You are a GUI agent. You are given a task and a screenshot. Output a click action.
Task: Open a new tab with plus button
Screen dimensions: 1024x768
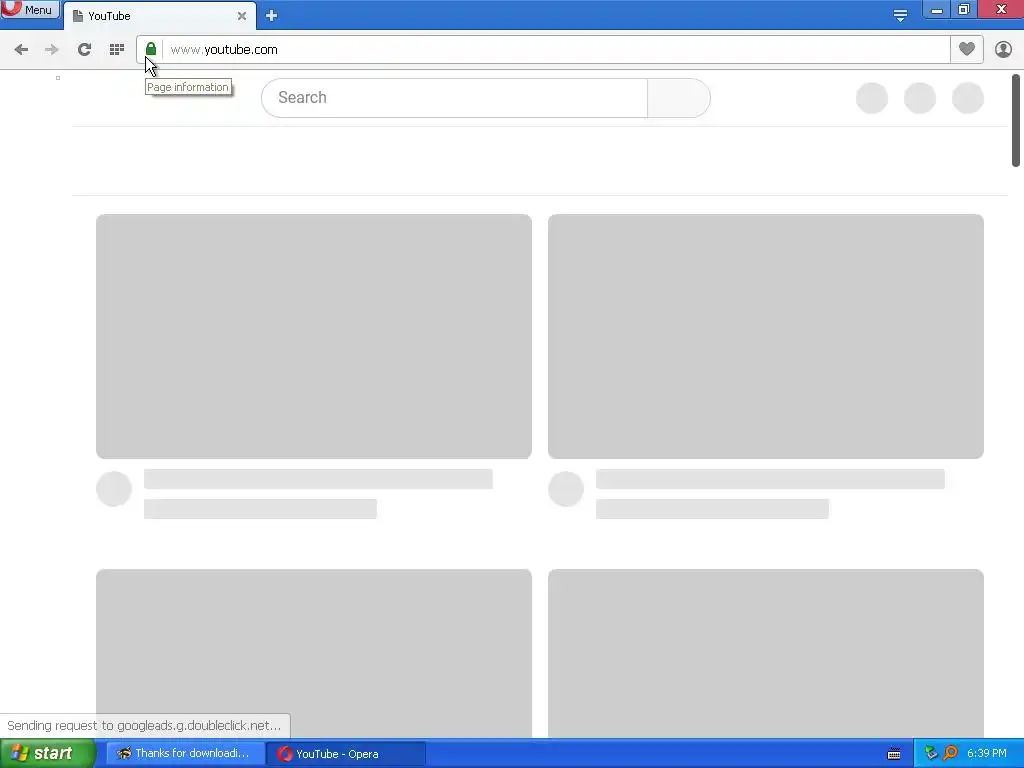tap(272, 16)
